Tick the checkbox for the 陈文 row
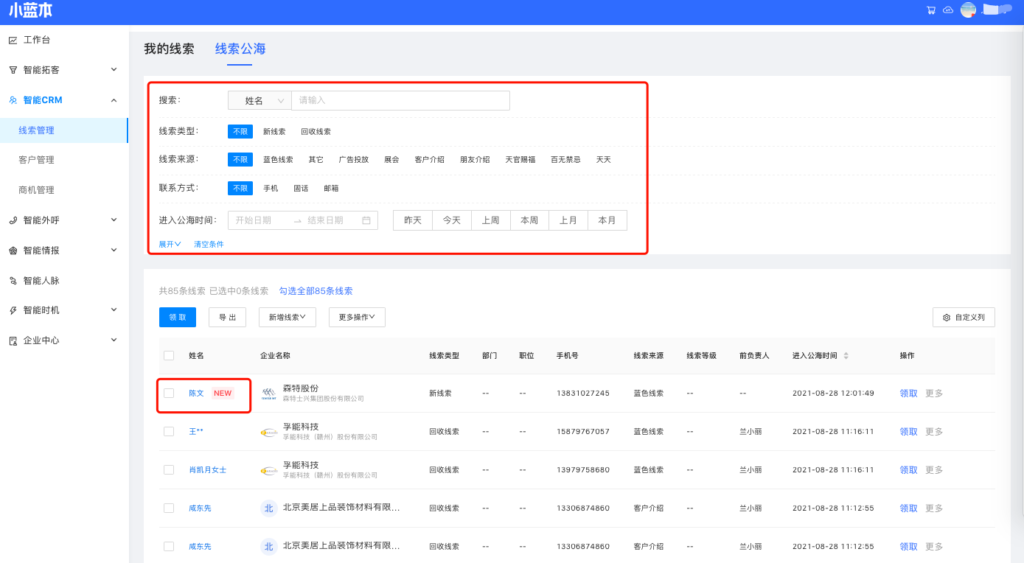The image size is (1024, 563). (168, 394)
